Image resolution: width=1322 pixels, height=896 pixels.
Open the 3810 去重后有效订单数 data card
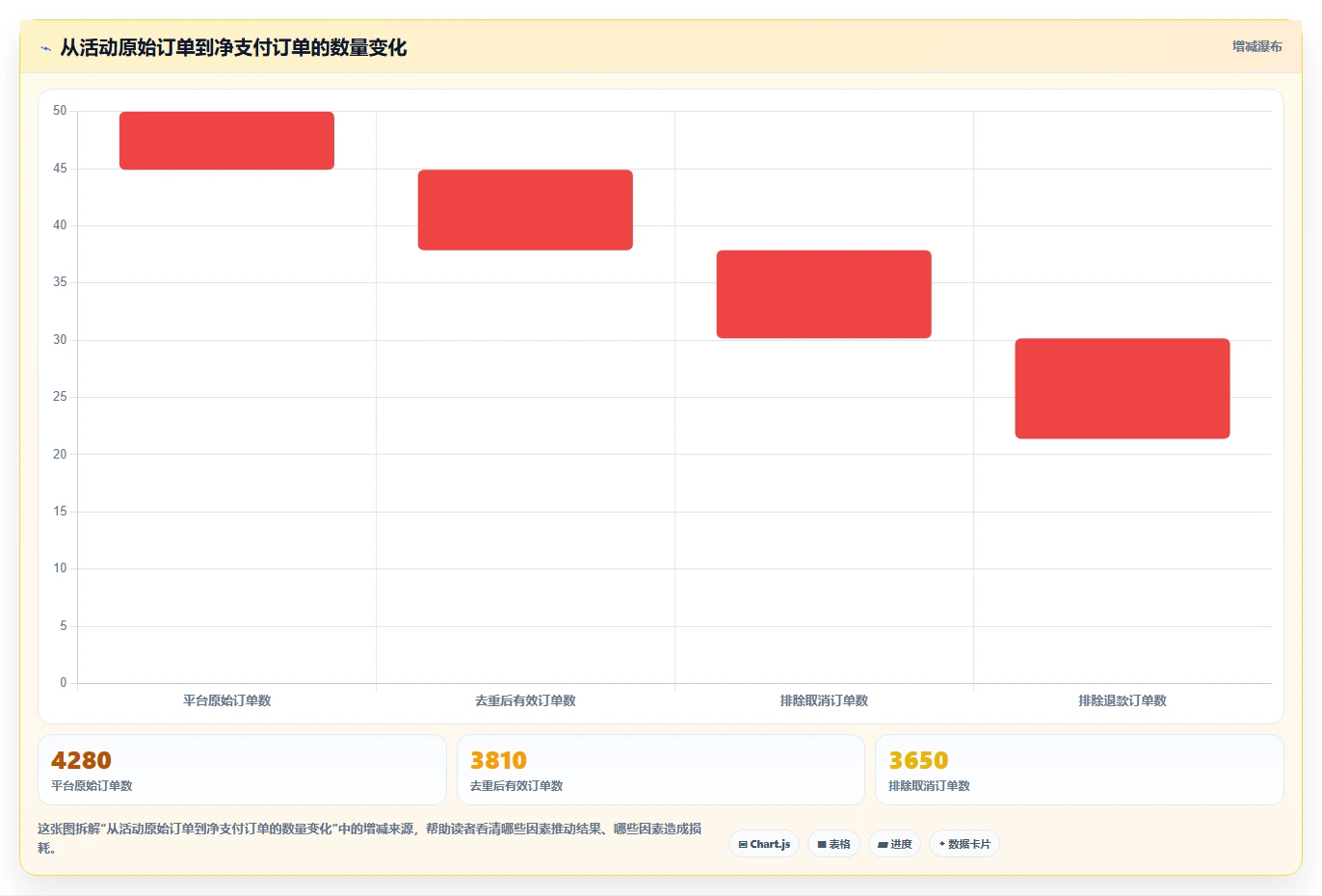660,770
